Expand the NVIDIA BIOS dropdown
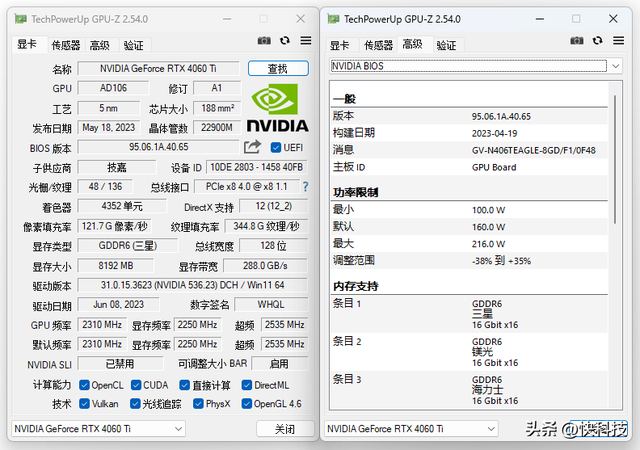The height and width of the screenshot is (450, 640). click(616, 66)
